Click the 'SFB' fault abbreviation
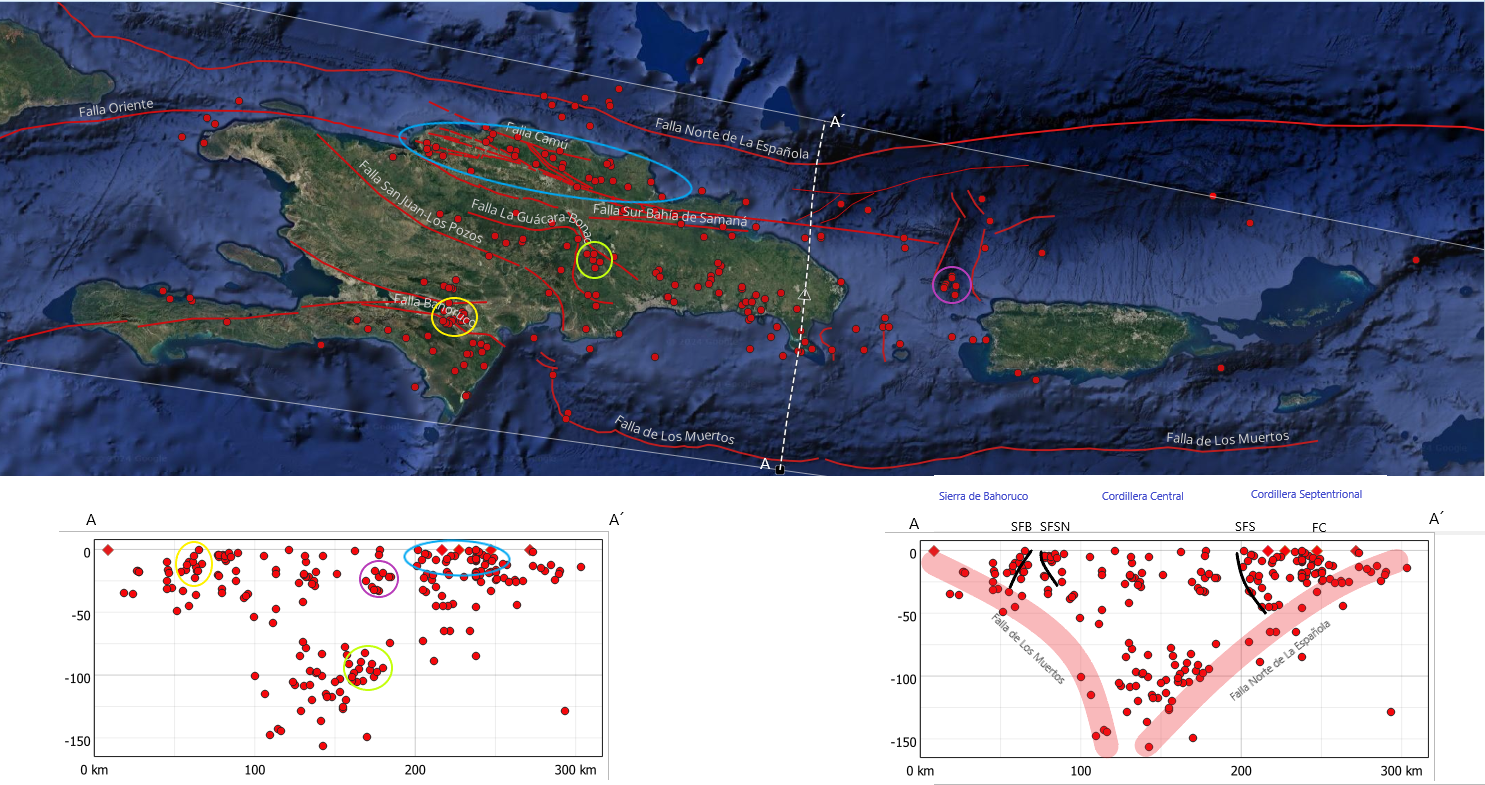The width and height of the screenshot is (1485, 785). tap(1021, 525)
